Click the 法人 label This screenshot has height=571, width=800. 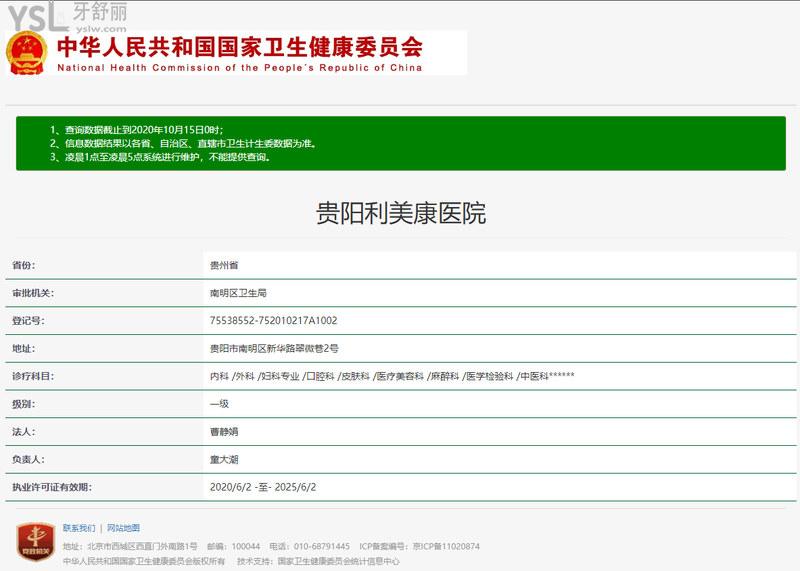23,432
